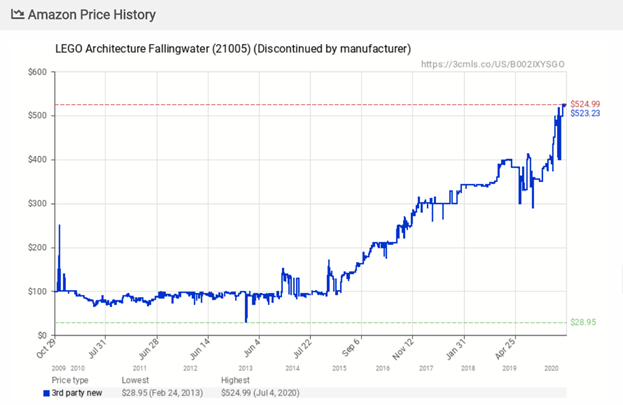Click the 2015 year label under chart

(x=339, y=368)
